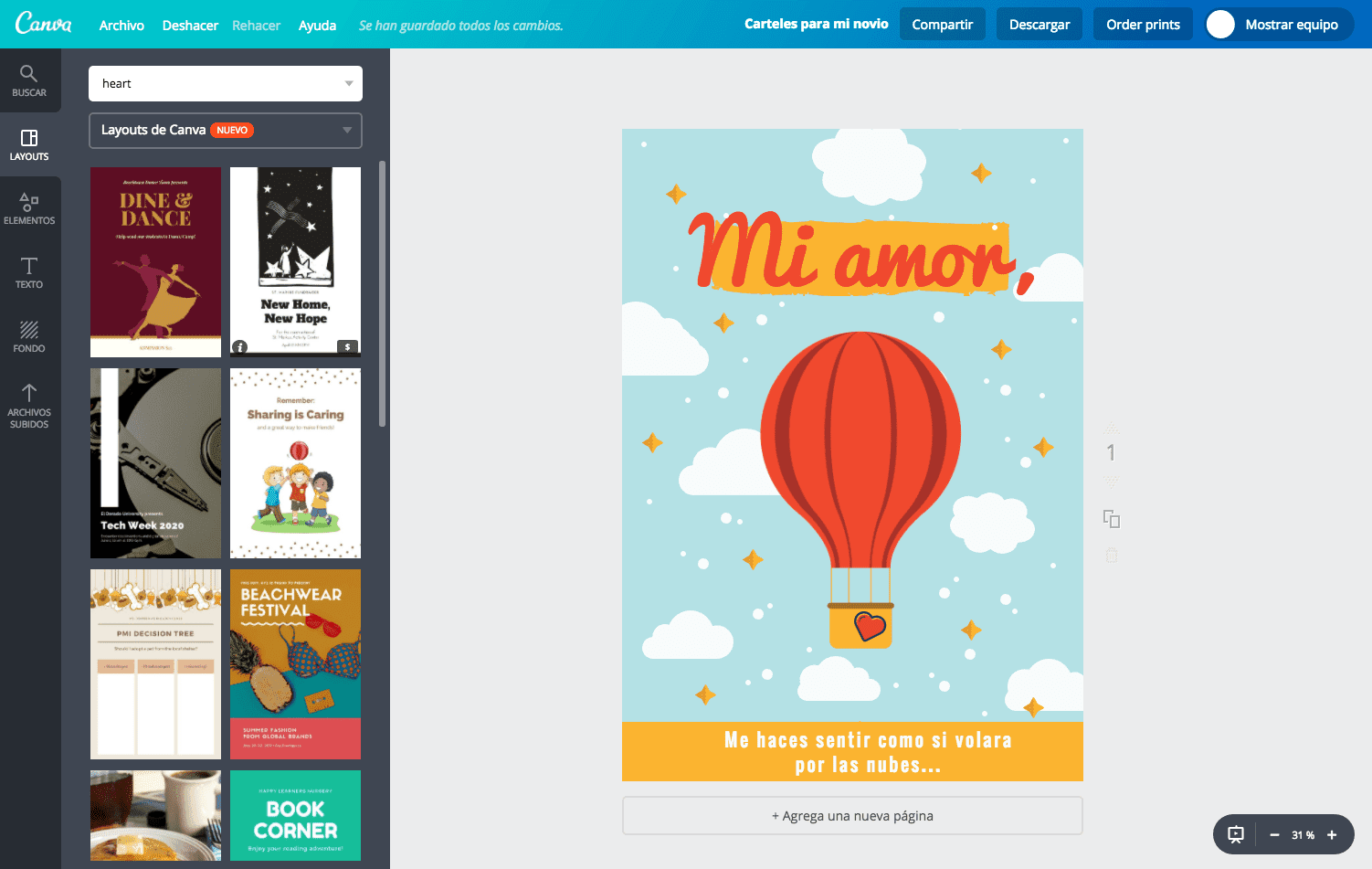Expand the Layouts de Canva selector
This screenshot has height=869, width=1372.
click(347, 130)
